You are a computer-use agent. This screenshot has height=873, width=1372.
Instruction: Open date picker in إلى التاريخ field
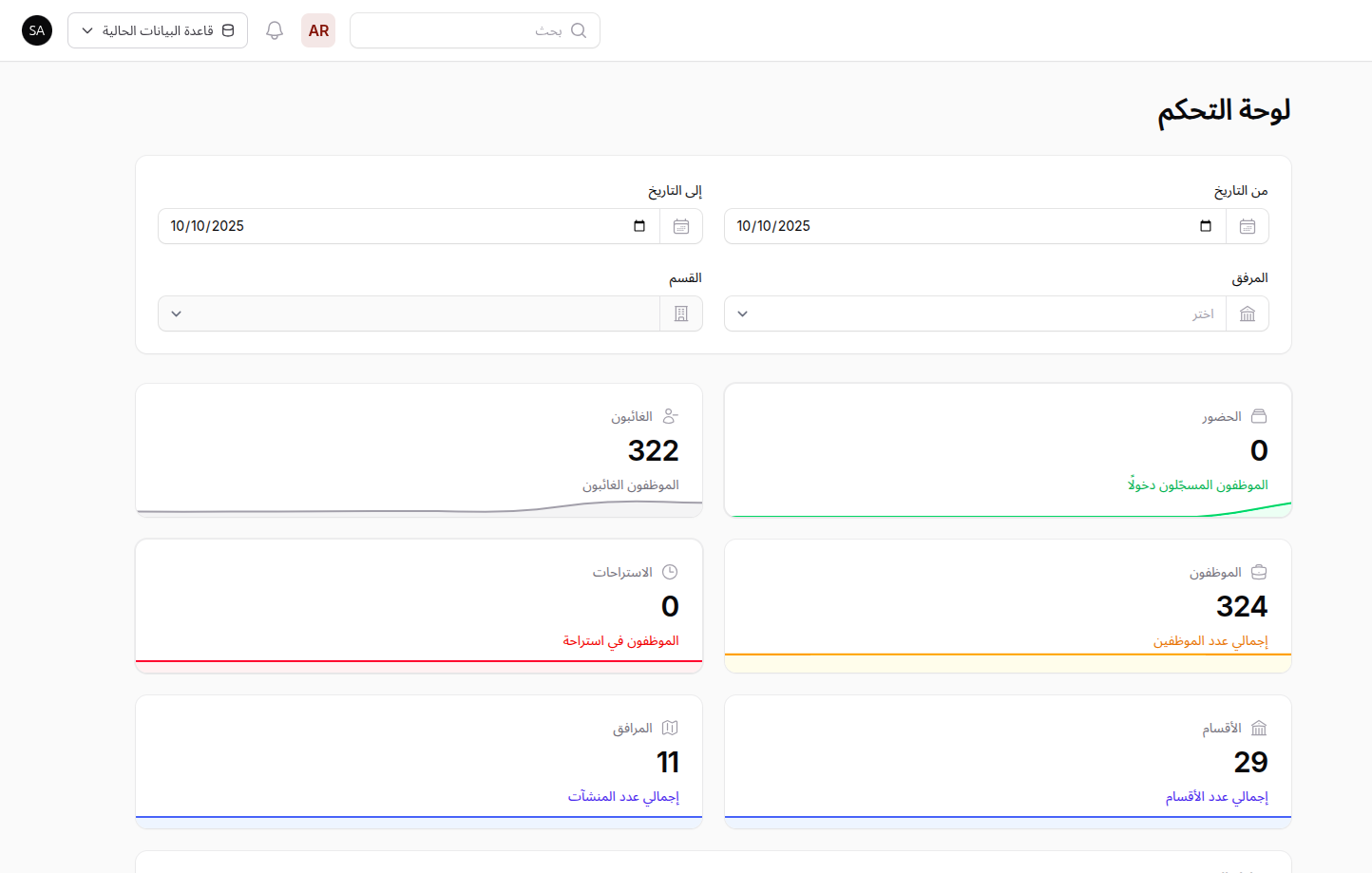[x=639, y=226]
